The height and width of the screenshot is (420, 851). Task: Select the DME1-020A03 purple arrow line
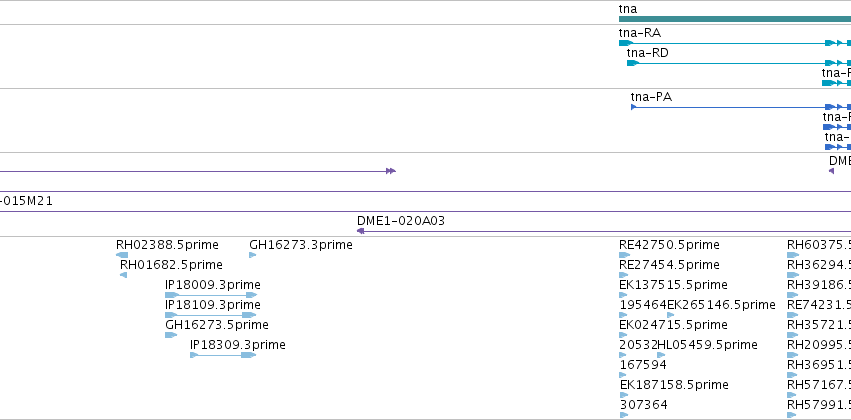tap(604, 231)
